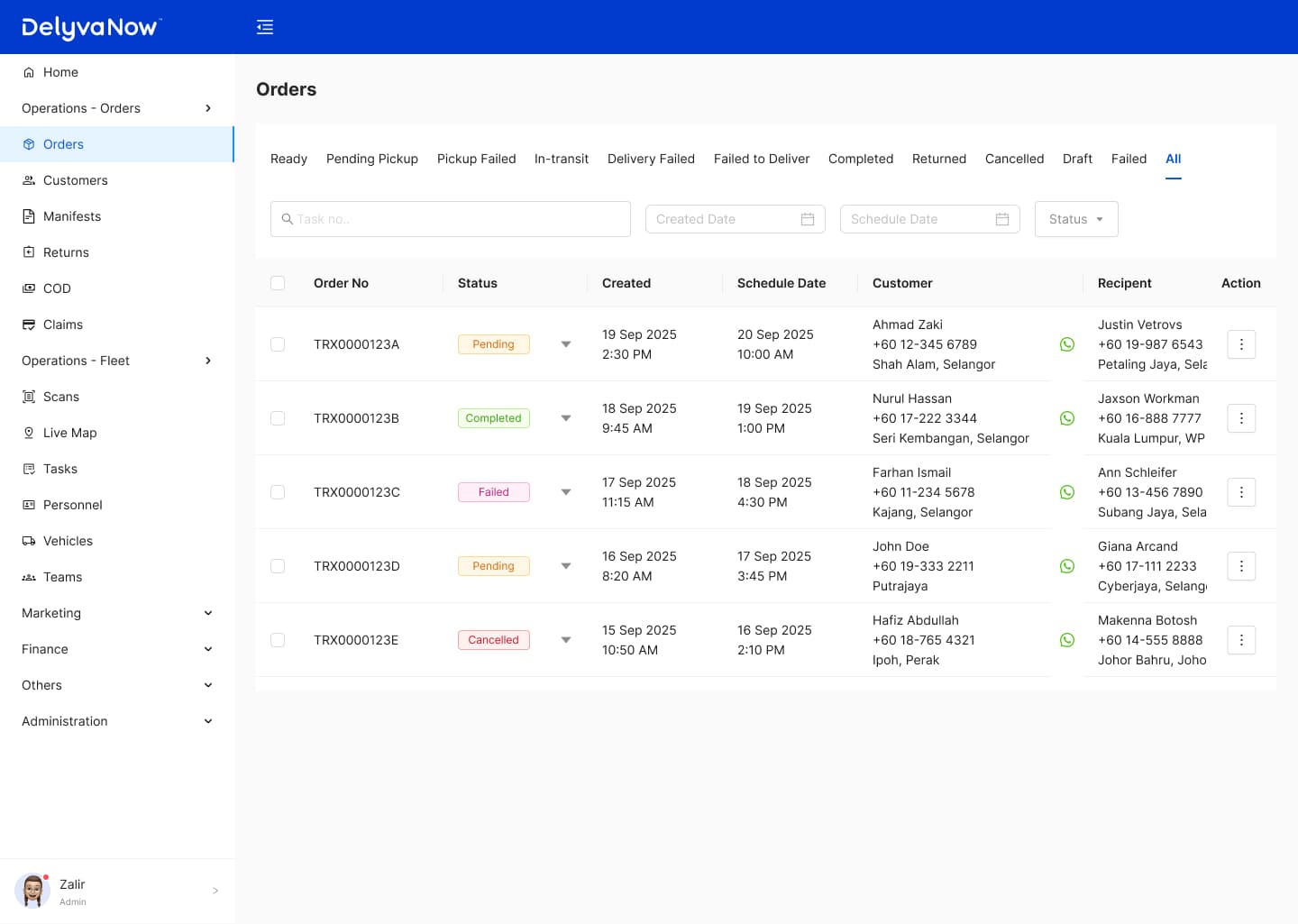The width and height of the screenshot is (1298, 924).
Task: Open Zalir profile menu arrow
Action: (215, 891)
